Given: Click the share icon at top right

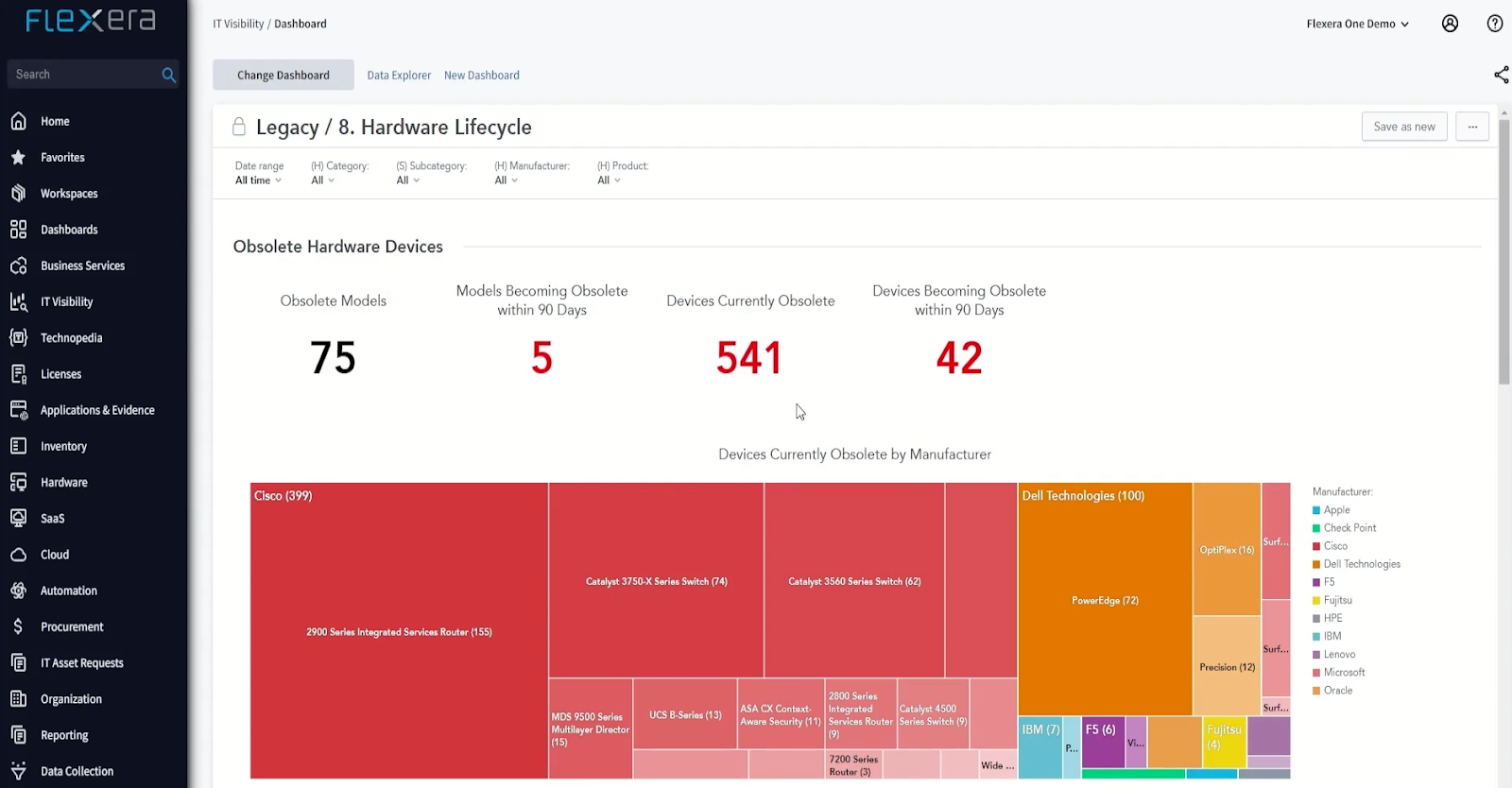Looking at the screenshot, I should 1501,75.
